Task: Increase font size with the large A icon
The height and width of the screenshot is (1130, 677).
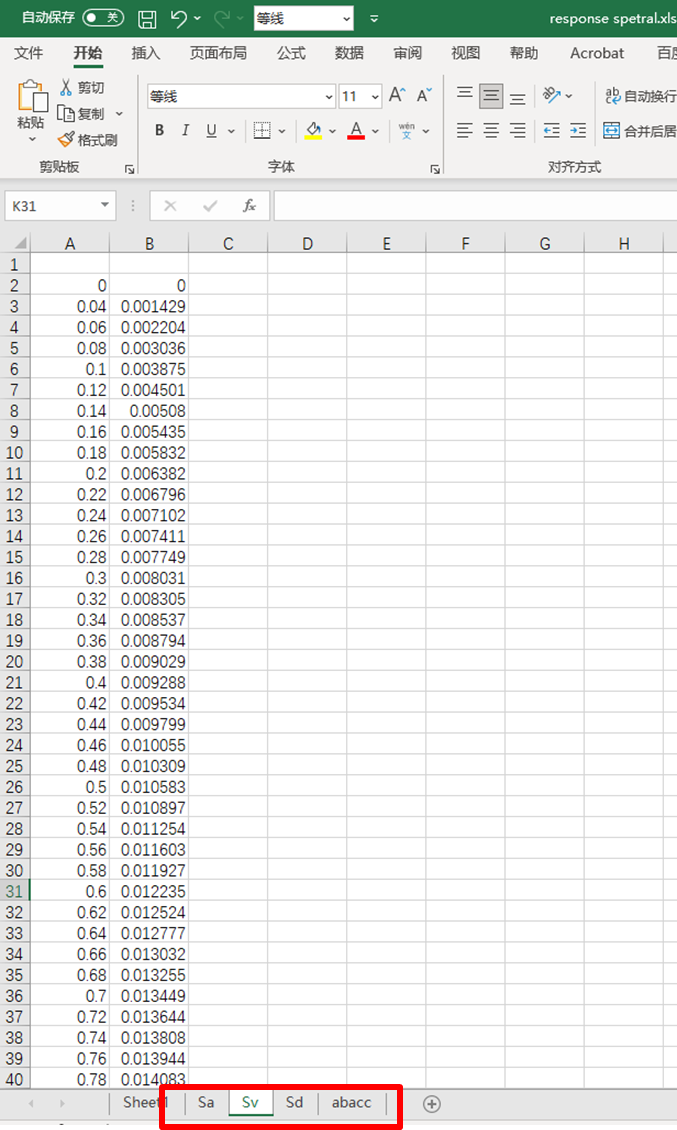Action: [x=397, y=95]
